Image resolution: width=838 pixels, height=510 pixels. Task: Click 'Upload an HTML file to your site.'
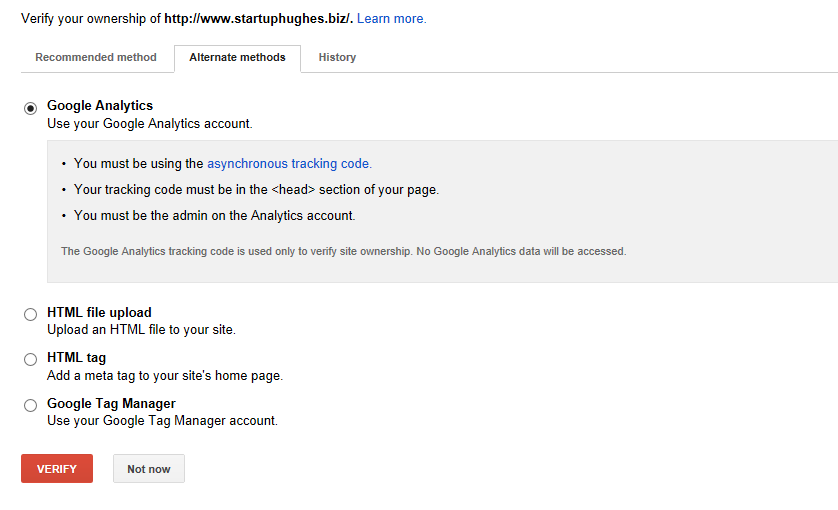coord(141,330)
